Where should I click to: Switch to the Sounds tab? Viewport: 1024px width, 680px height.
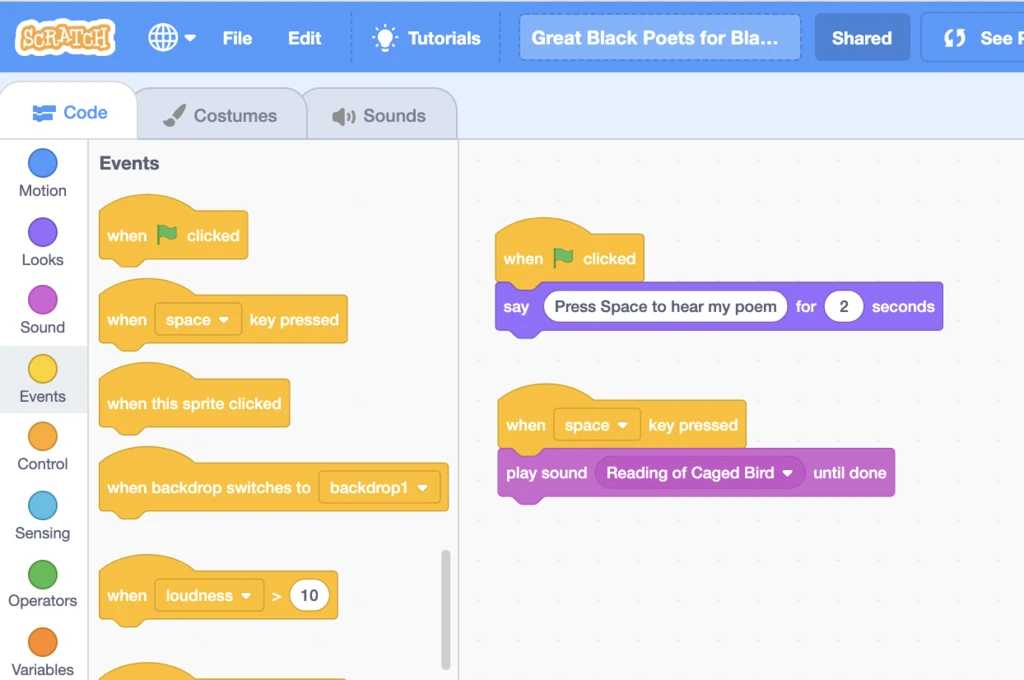pyautogui.click(x=380, y=116)
